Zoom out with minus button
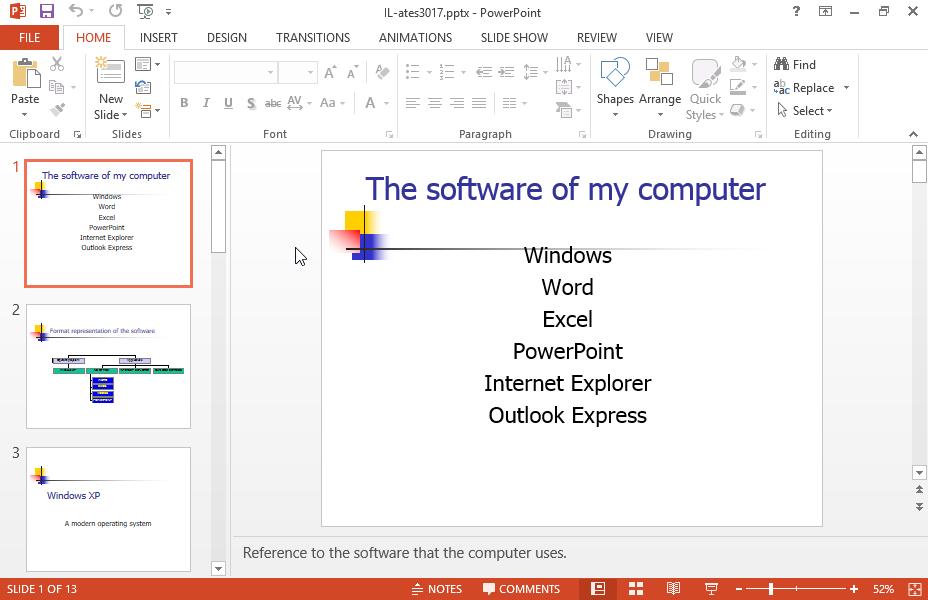Viewport: 928px width, 600px height. [x=739, y=589]
